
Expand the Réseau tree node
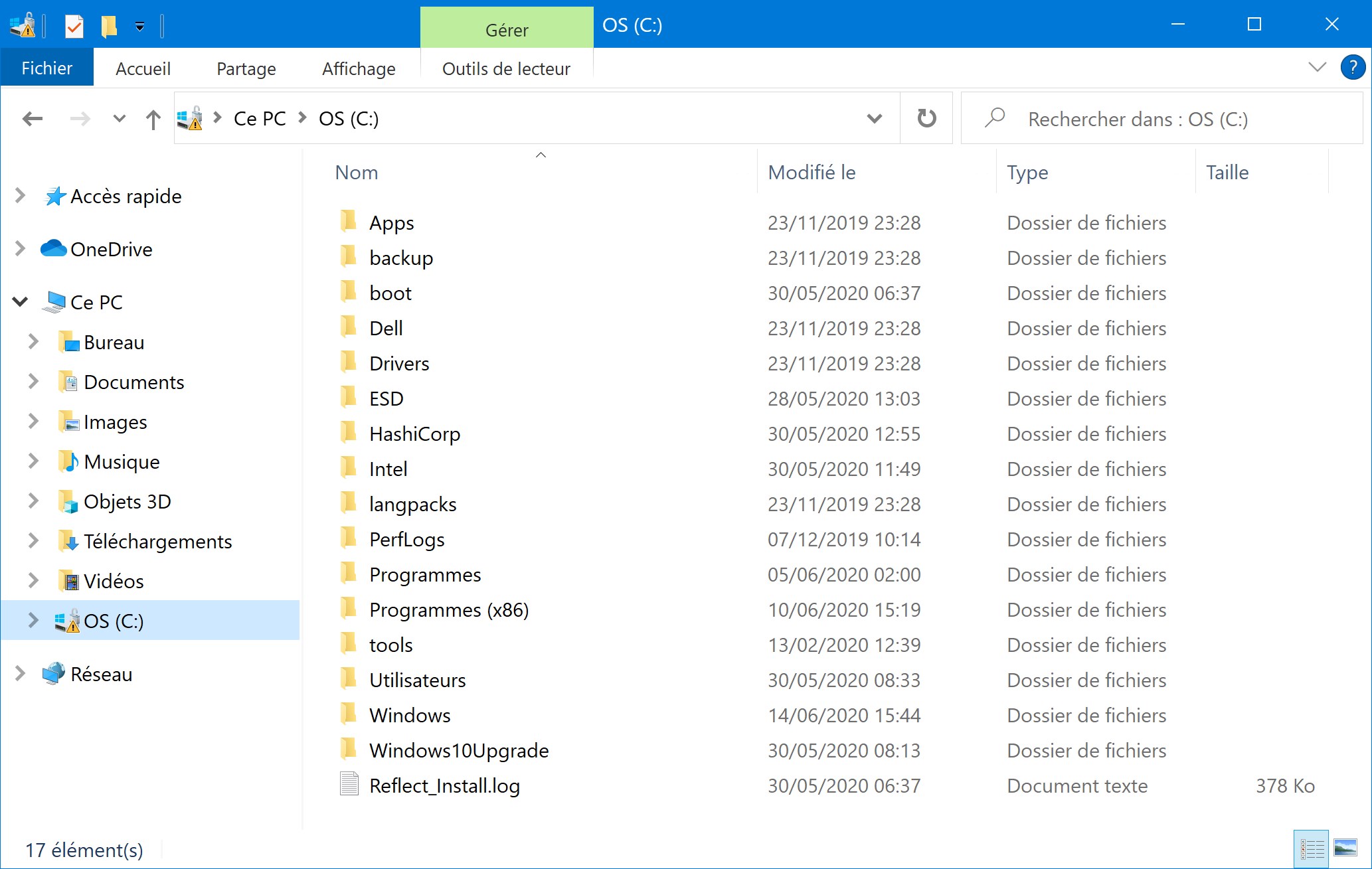coord(20,674)
